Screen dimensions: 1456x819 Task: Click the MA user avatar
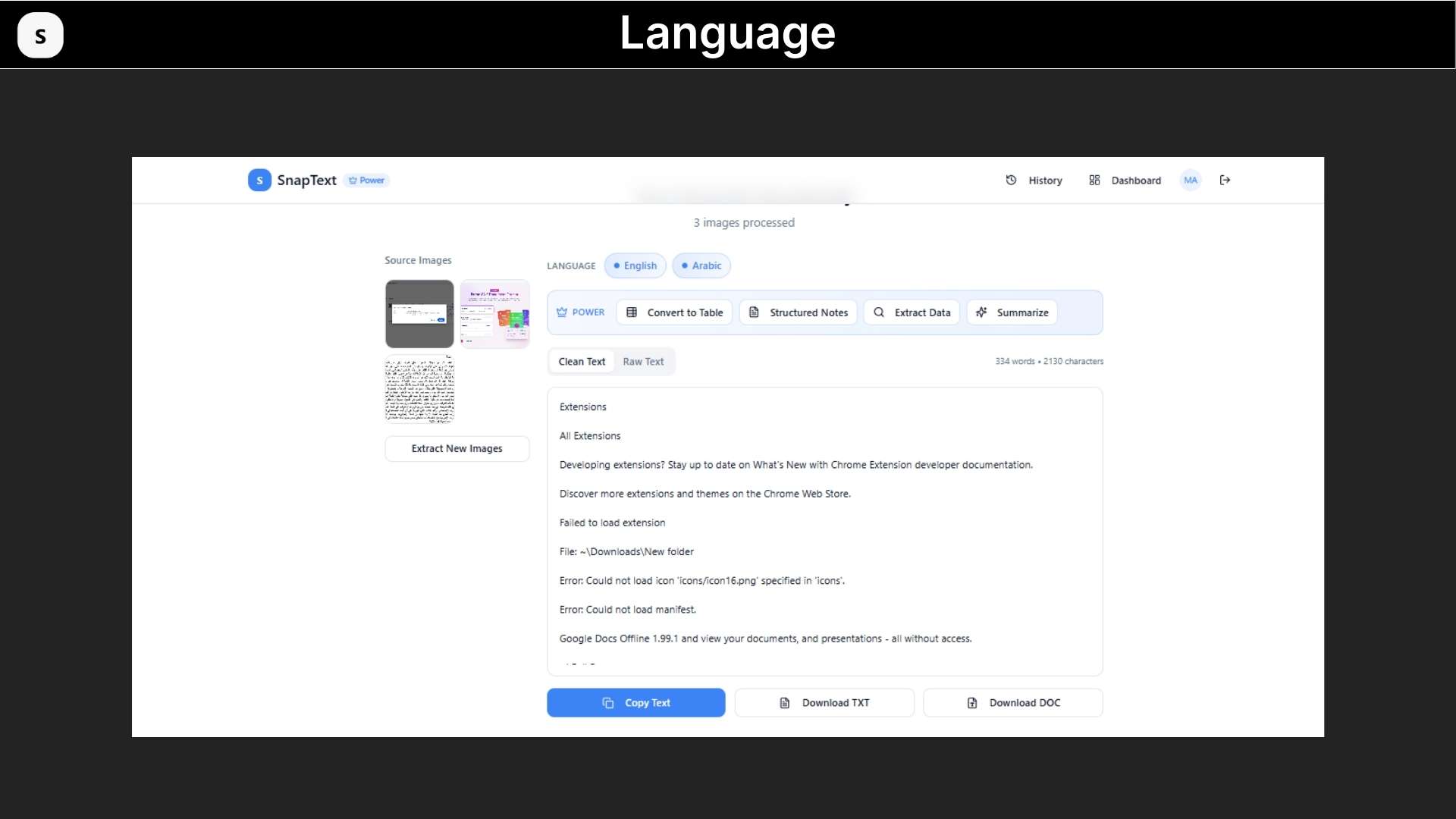(x=1190, y=180)
